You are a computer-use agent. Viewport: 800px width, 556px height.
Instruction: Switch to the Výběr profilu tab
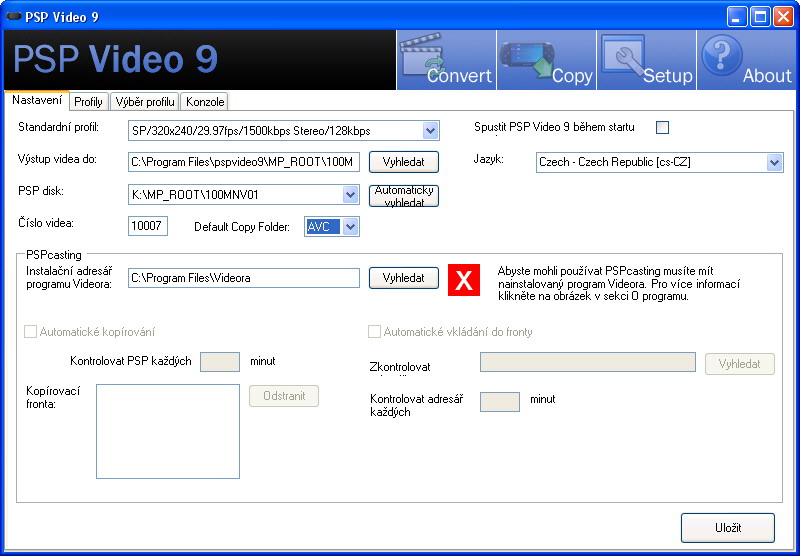click(x=144, y=102)
